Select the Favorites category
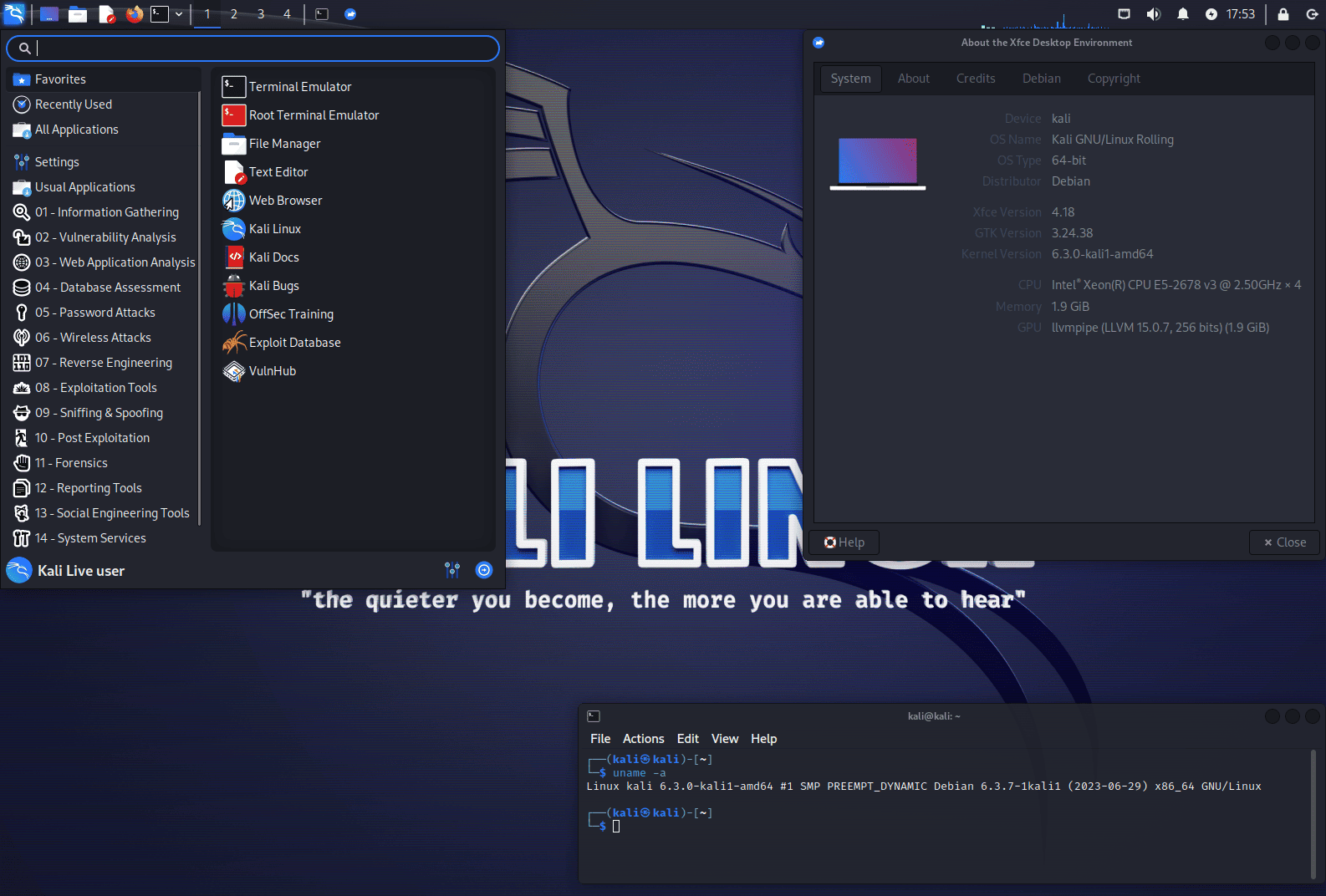Viewport: 1326px width, 896px height. pyautogui.click(x=104, y=79)
